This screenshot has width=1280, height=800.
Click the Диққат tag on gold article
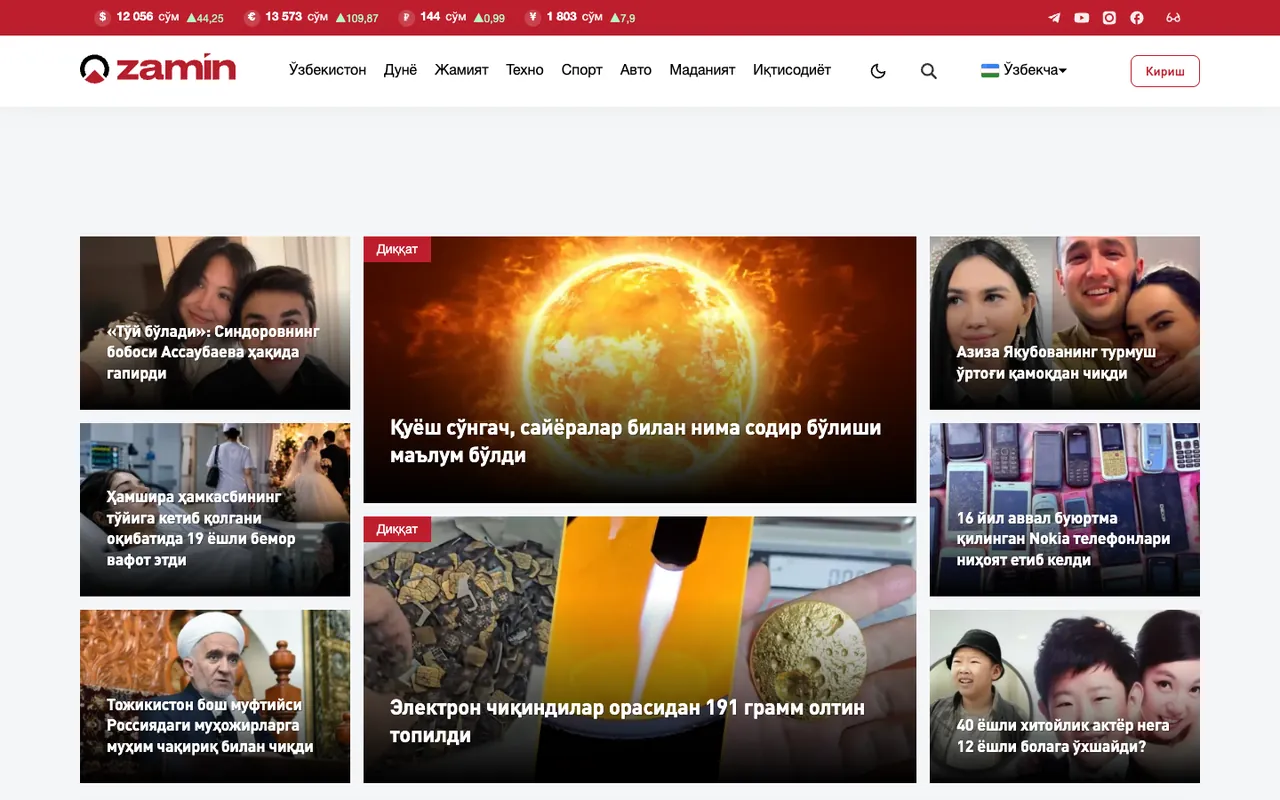pyautogui.click(x=397, y=529)
